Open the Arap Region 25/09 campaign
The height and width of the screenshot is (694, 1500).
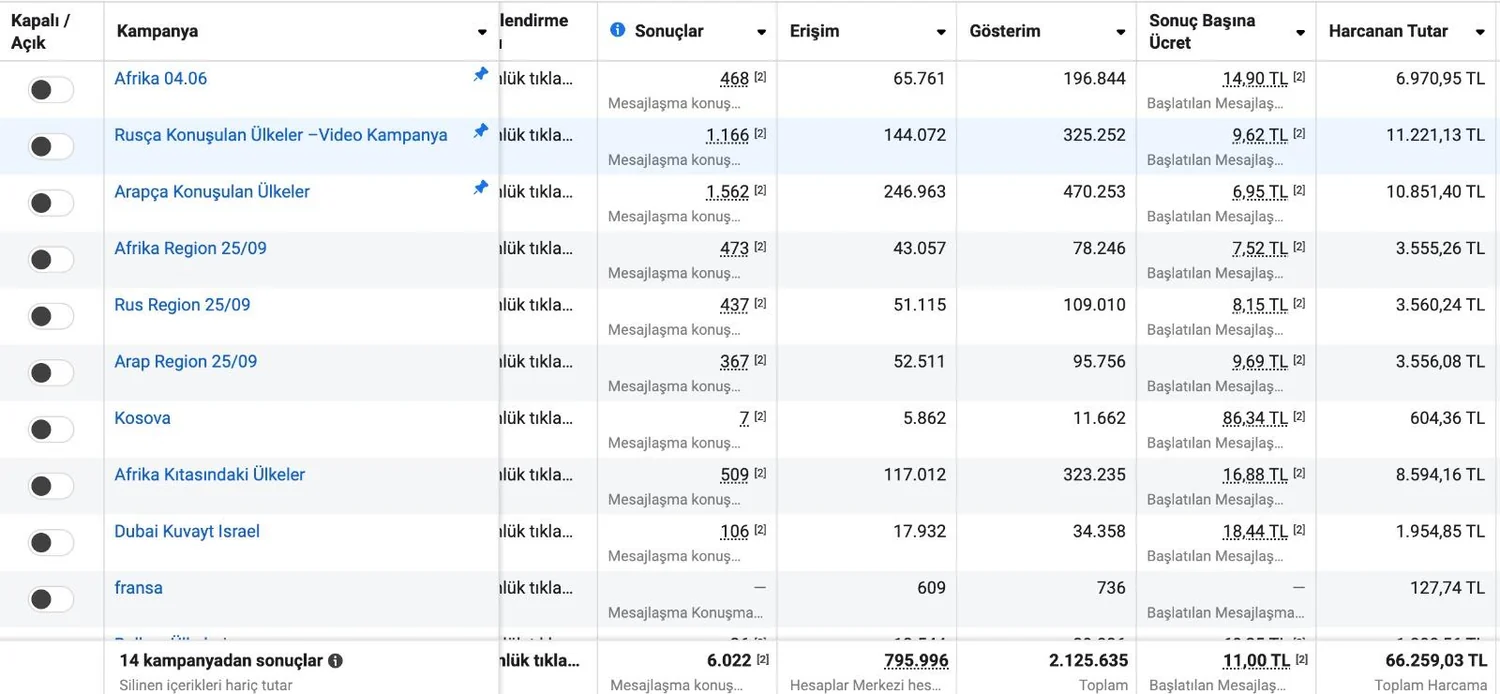tap(185, 361)
